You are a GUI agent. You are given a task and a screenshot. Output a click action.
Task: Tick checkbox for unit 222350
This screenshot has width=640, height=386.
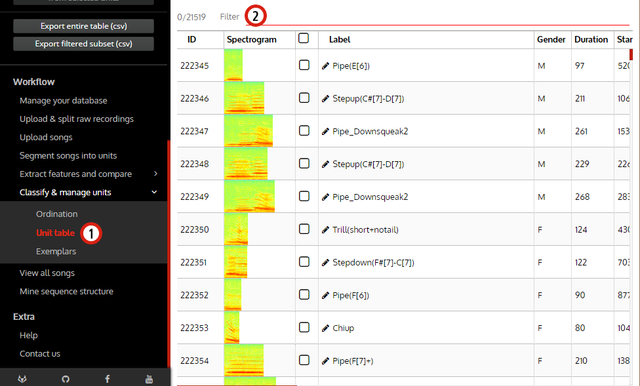(304, 229)
